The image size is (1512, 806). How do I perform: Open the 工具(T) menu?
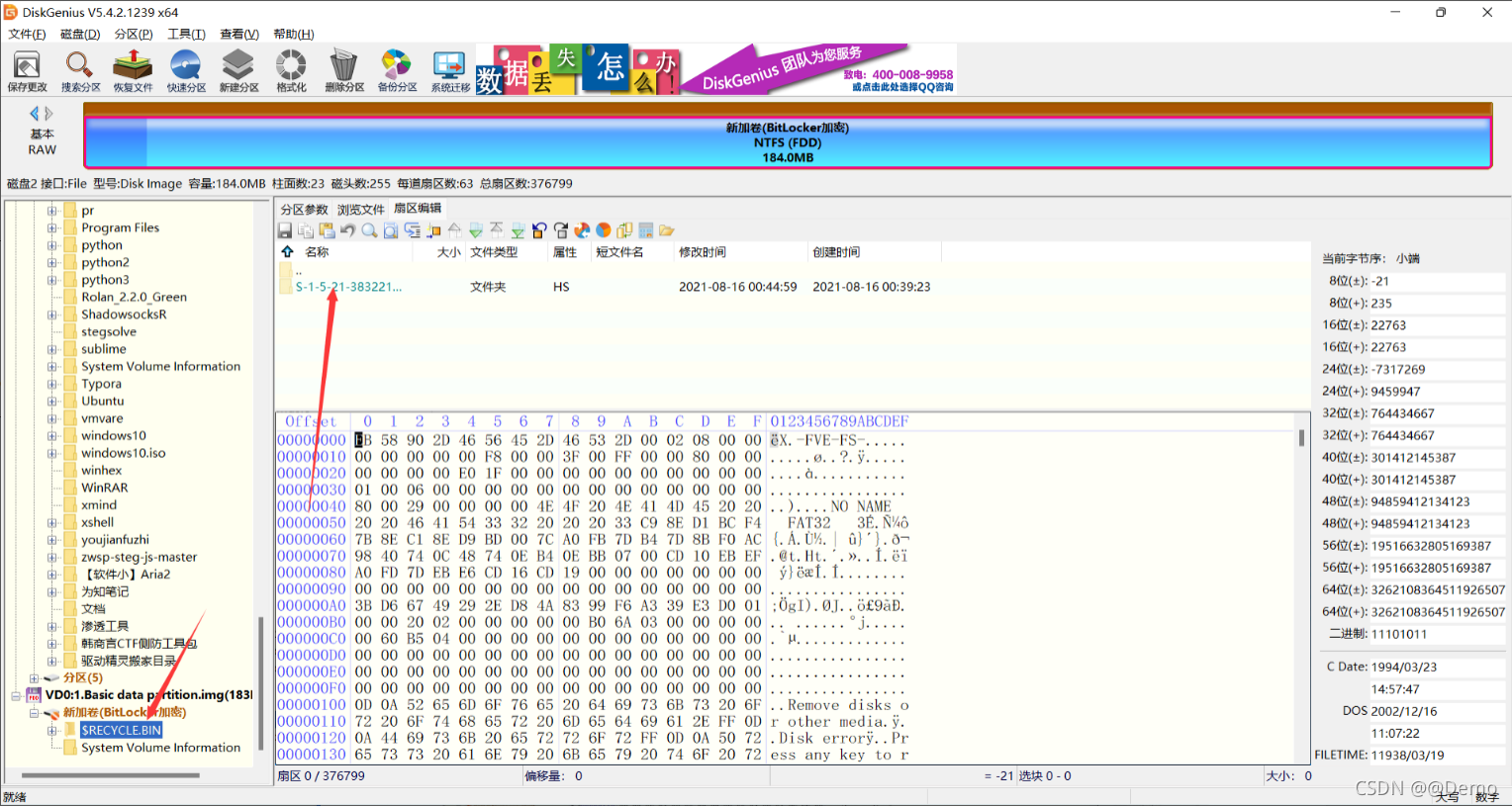click(x=186, y=34)
